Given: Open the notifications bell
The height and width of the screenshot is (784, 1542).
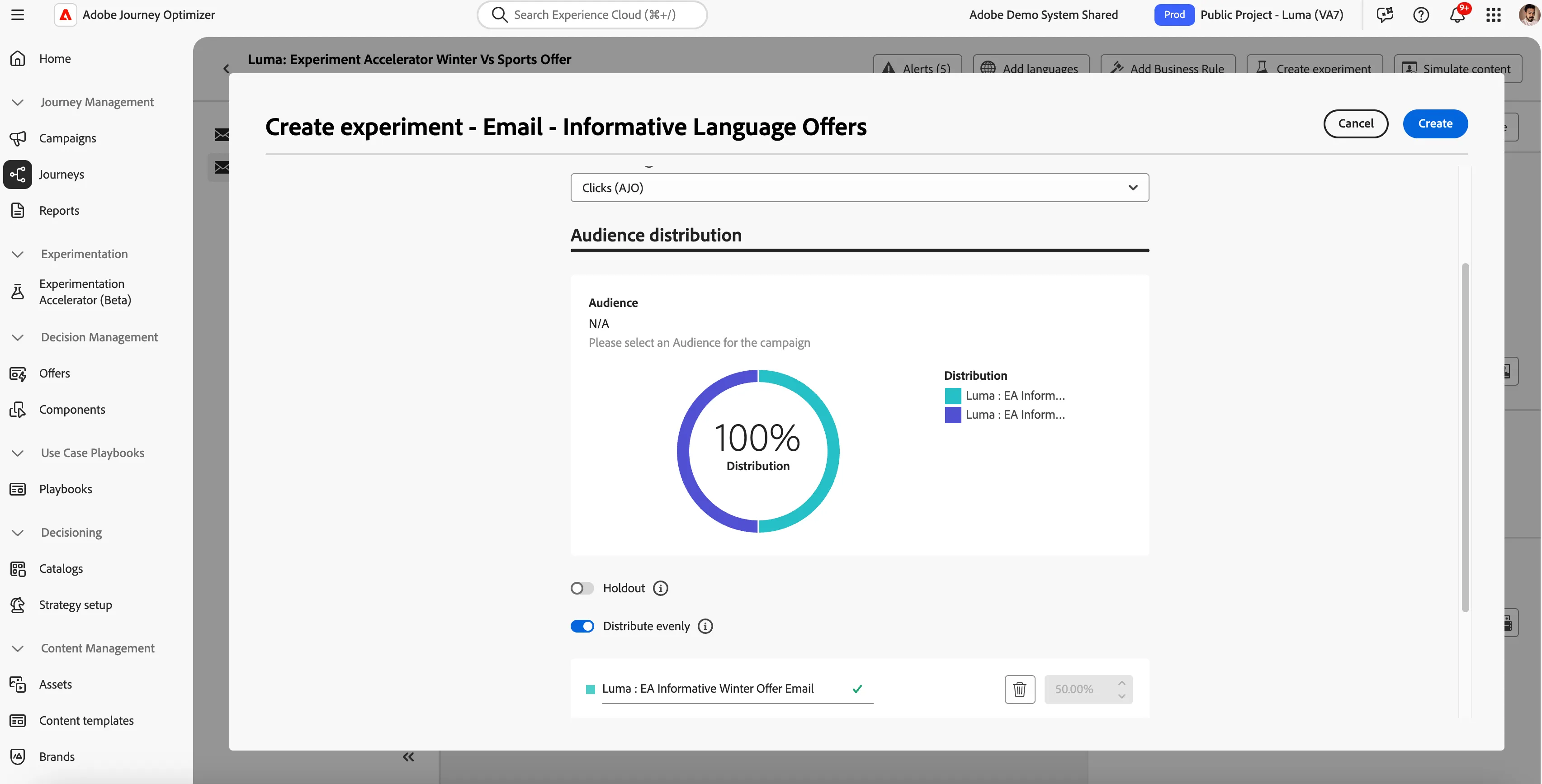Looking at the screenshot, I should pos(1457,15).
